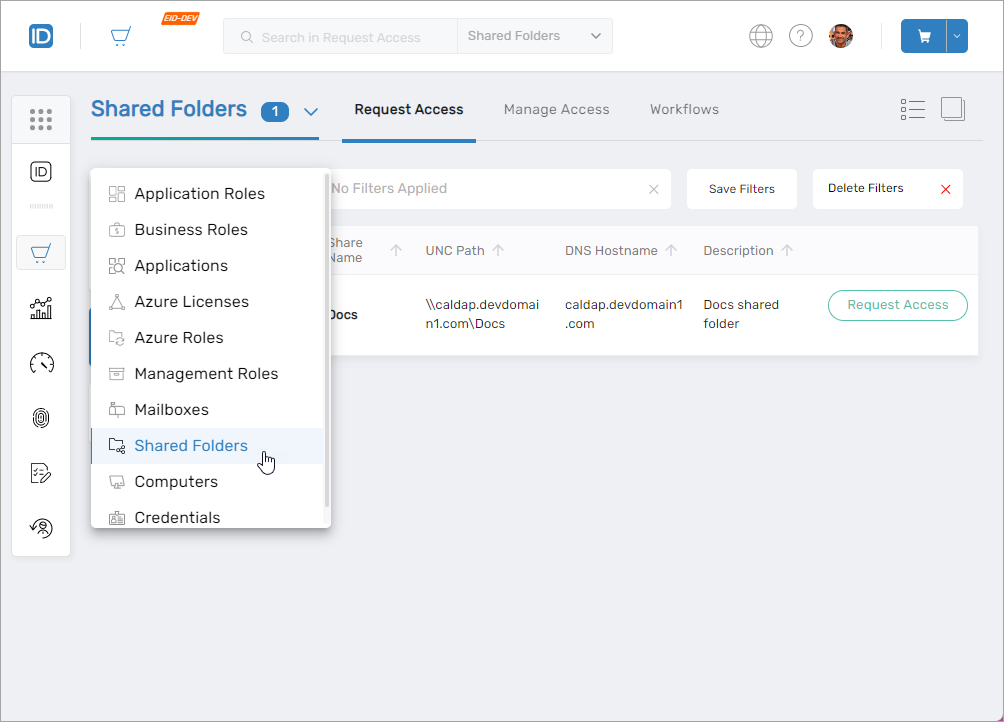Image resolution: width=1004 pixels, height=722 pixels.
Task: Open the Shared Folders search scope dropdown
Action: (x=535, y=36)
